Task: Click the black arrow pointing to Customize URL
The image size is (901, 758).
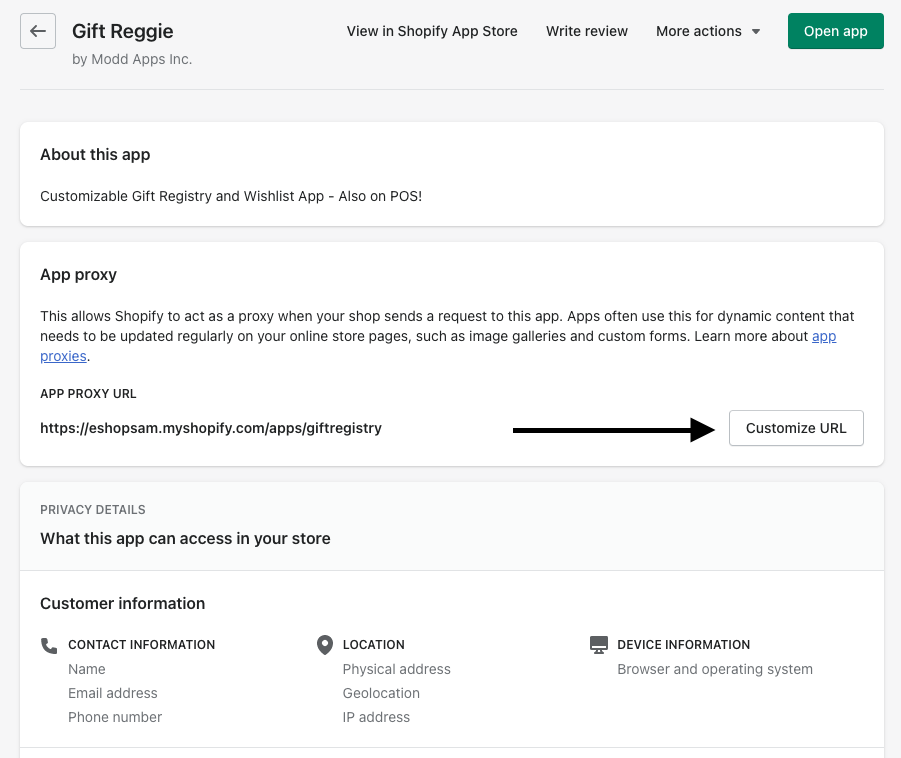Action: (613, 430)
